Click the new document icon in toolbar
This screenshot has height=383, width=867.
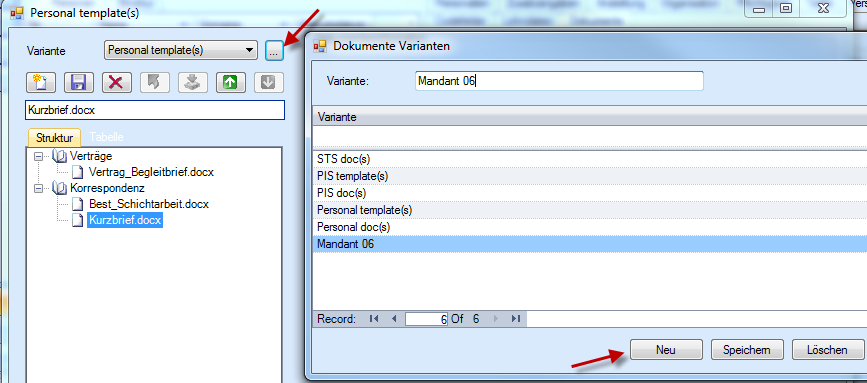click(41, 82)
